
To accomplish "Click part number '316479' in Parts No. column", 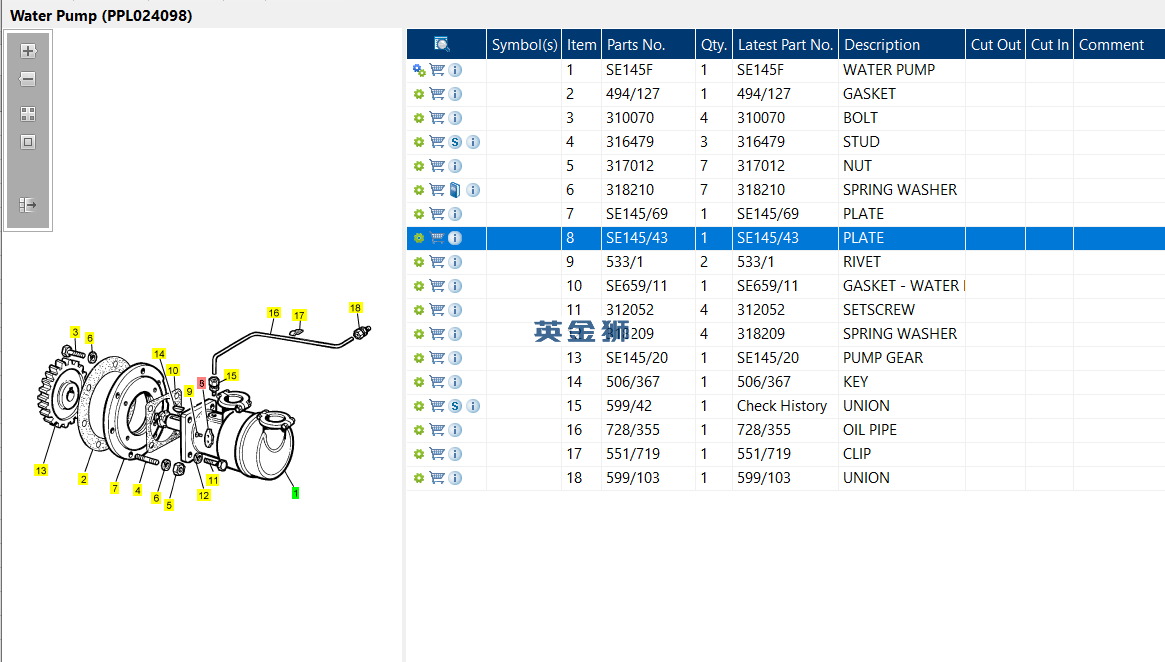I will click(630, 142).
